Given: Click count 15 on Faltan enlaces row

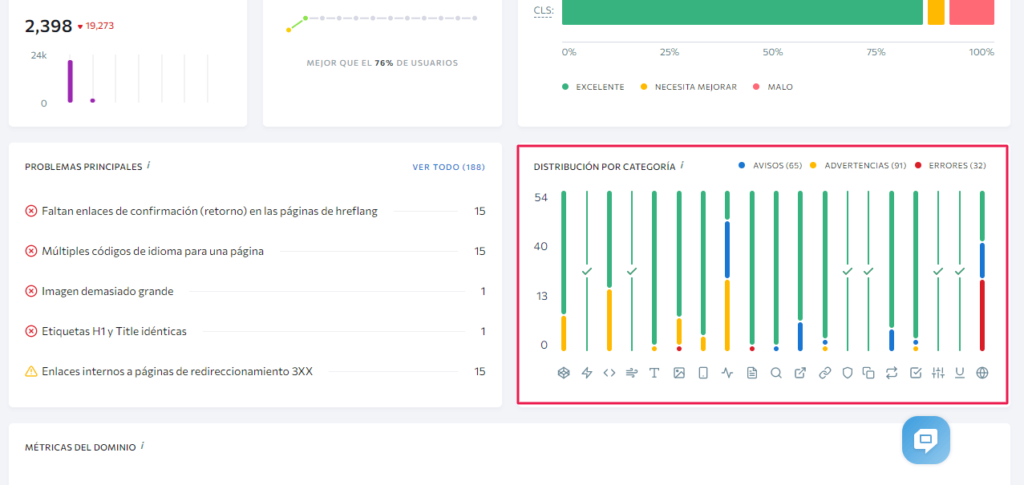Looking at the screenshot, I should (x=480, y=211).
